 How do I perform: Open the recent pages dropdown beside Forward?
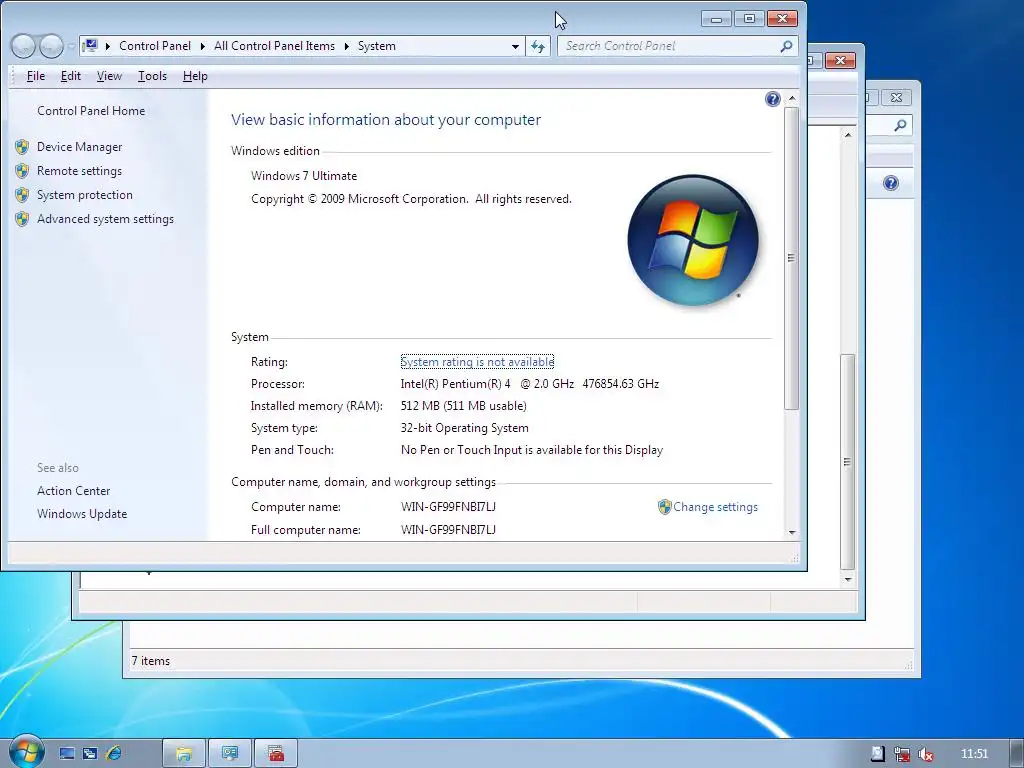click(71, 47)
